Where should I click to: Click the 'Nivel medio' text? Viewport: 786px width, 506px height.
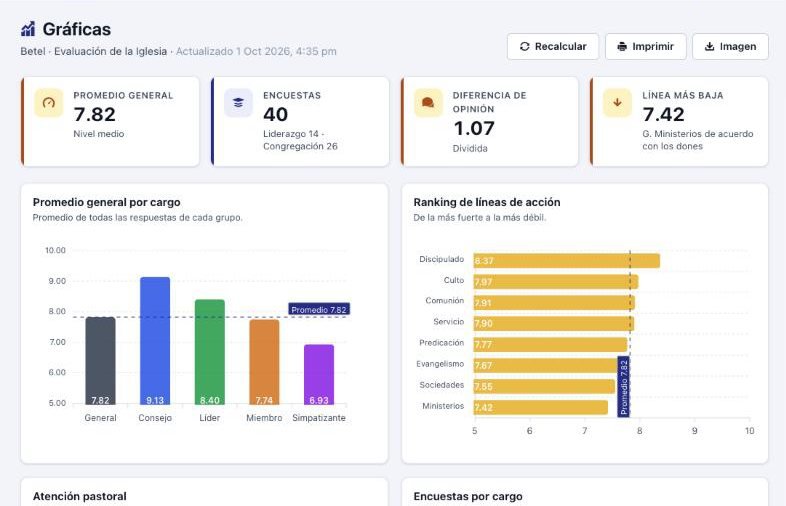(x=99, y=134)
